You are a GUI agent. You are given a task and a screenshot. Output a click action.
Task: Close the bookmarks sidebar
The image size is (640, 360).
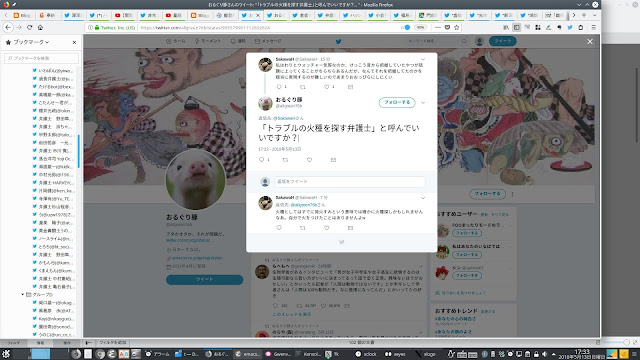74,42
